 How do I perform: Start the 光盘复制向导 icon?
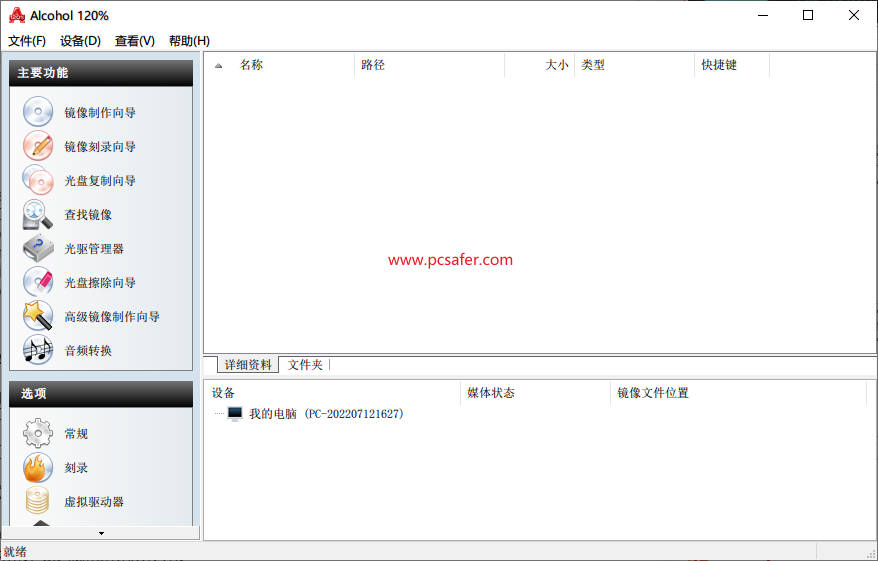click(x=38, y=180)
